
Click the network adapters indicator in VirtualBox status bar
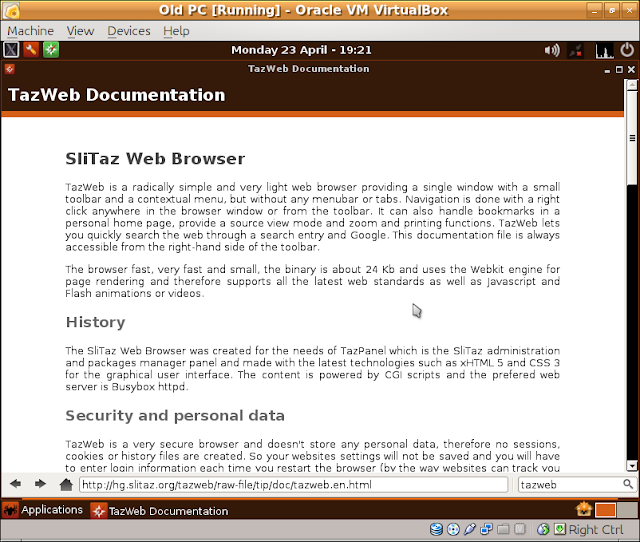[x=487, y=529]
